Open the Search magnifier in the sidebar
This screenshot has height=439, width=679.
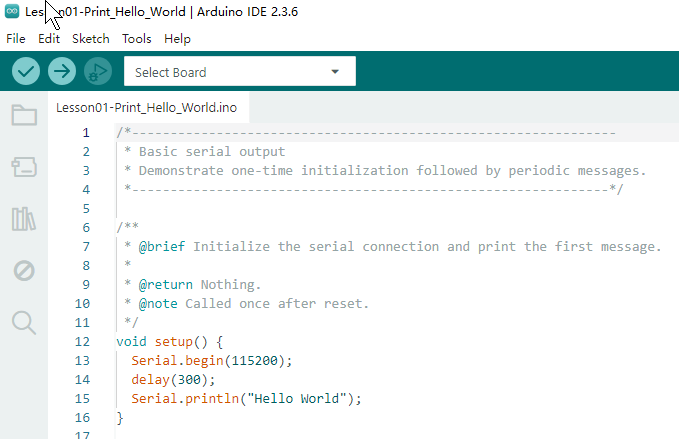tap(24, 323)
